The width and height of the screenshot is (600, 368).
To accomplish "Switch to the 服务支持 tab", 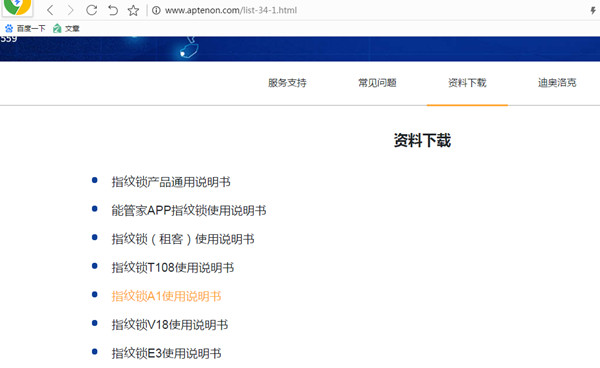I will (287, 83).
